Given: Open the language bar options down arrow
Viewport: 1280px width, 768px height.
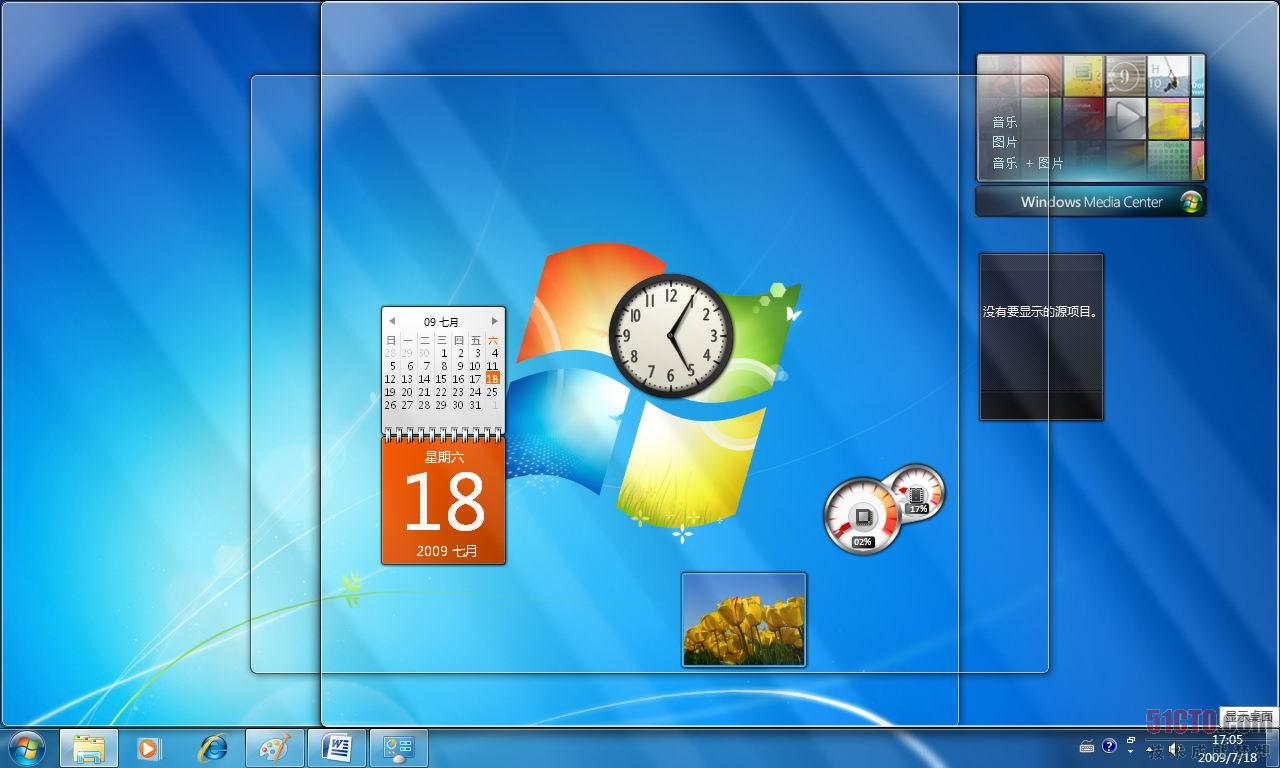Looking at the screenshot, I should (x=1131, y=751).
